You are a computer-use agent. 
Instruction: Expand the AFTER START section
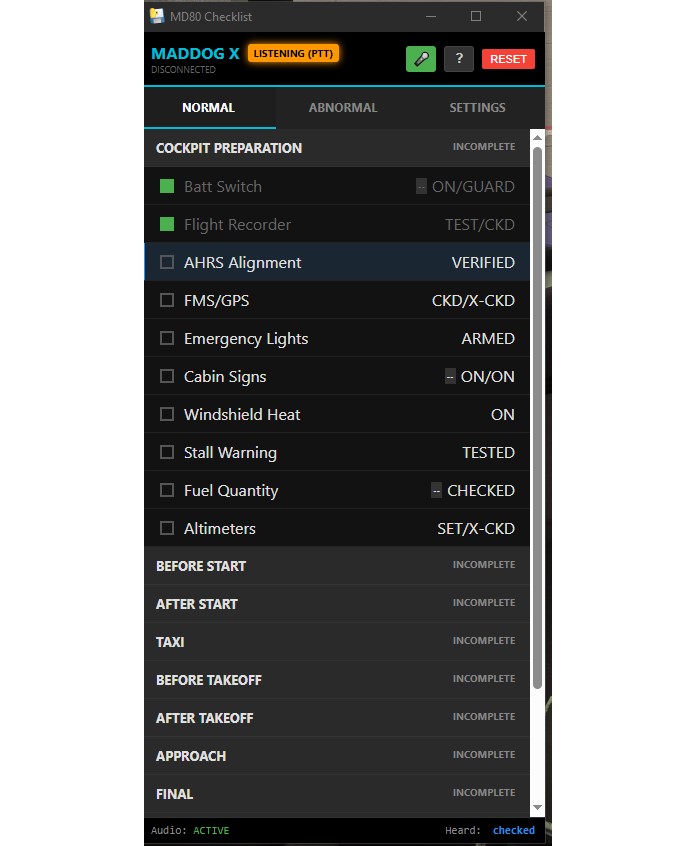tap(337, 603)
